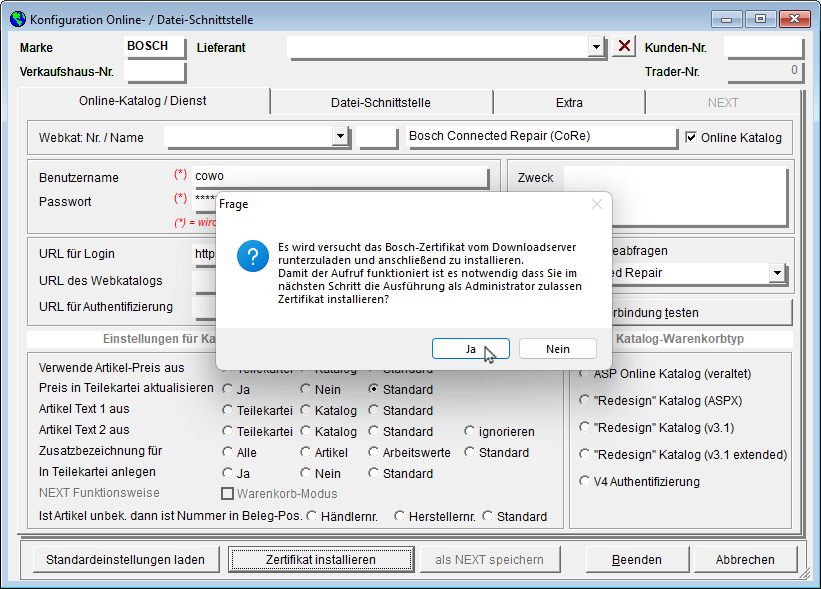Select Katalog for Artikel Text 2 aus

click(x=306, y=431)
